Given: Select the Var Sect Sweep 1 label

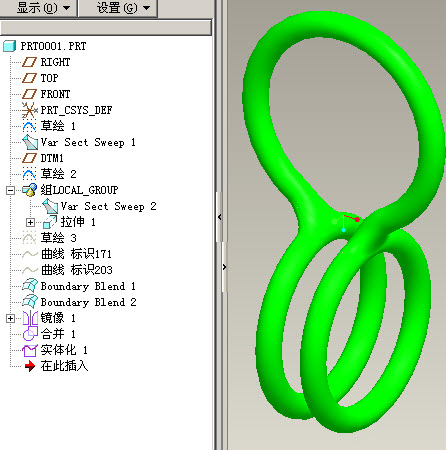Looking at the screenshot, I should tap(88, 142).
